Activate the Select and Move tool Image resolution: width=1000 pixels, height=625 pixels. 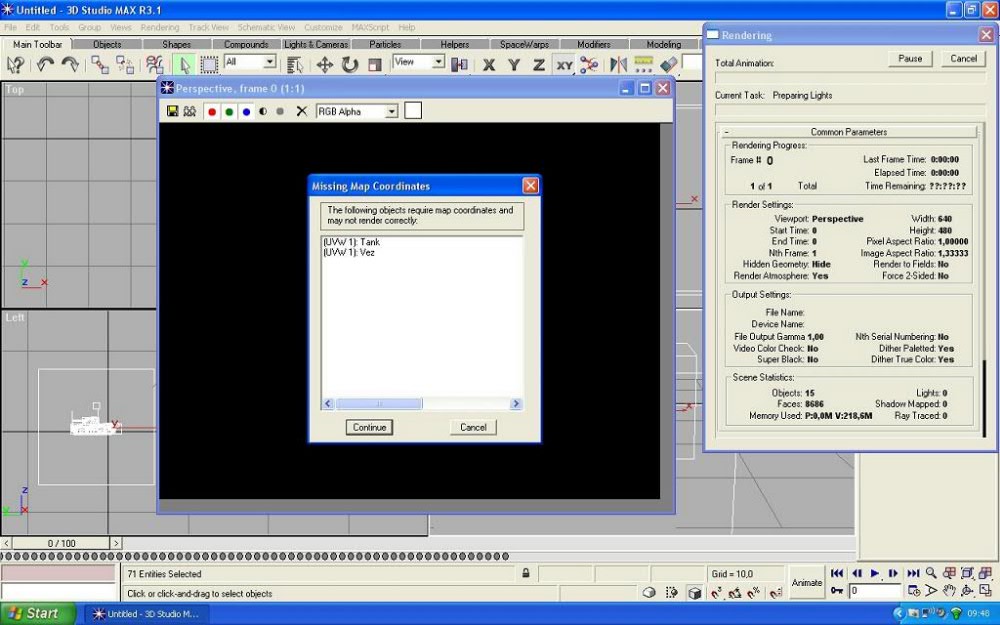pyautogui.click(x=325, y=64)
